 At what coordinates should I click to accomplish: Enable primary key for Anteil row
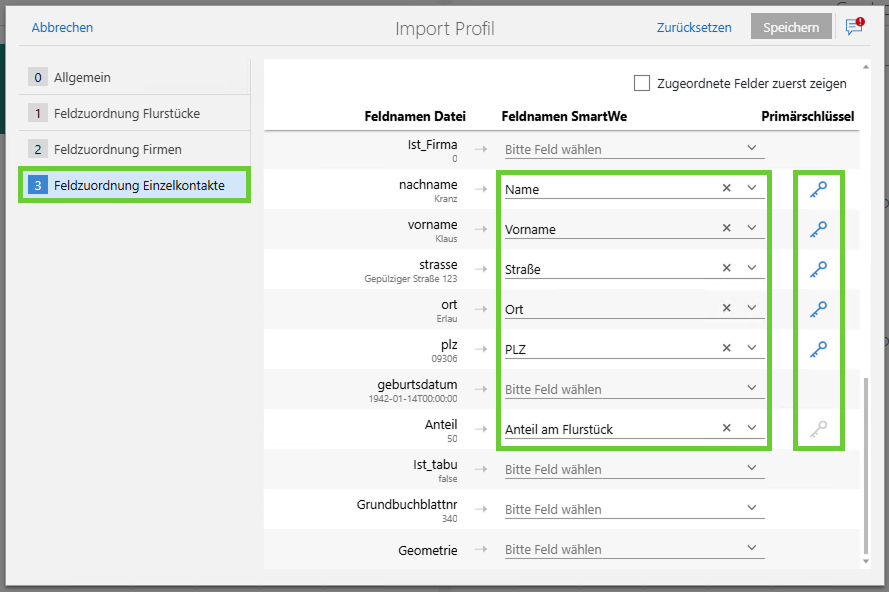(818, 429)
